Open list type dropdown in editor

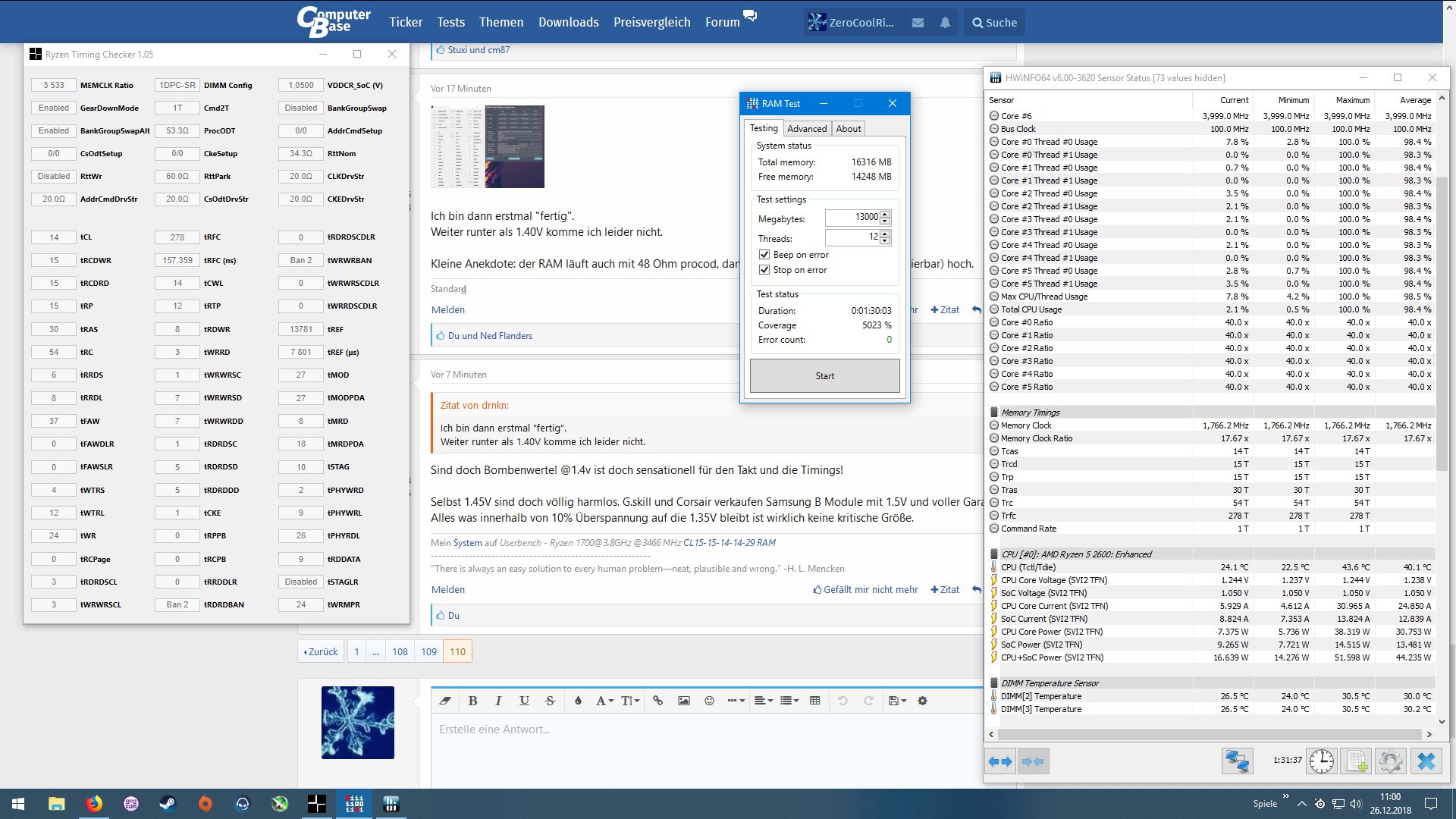tap(789, 701)
